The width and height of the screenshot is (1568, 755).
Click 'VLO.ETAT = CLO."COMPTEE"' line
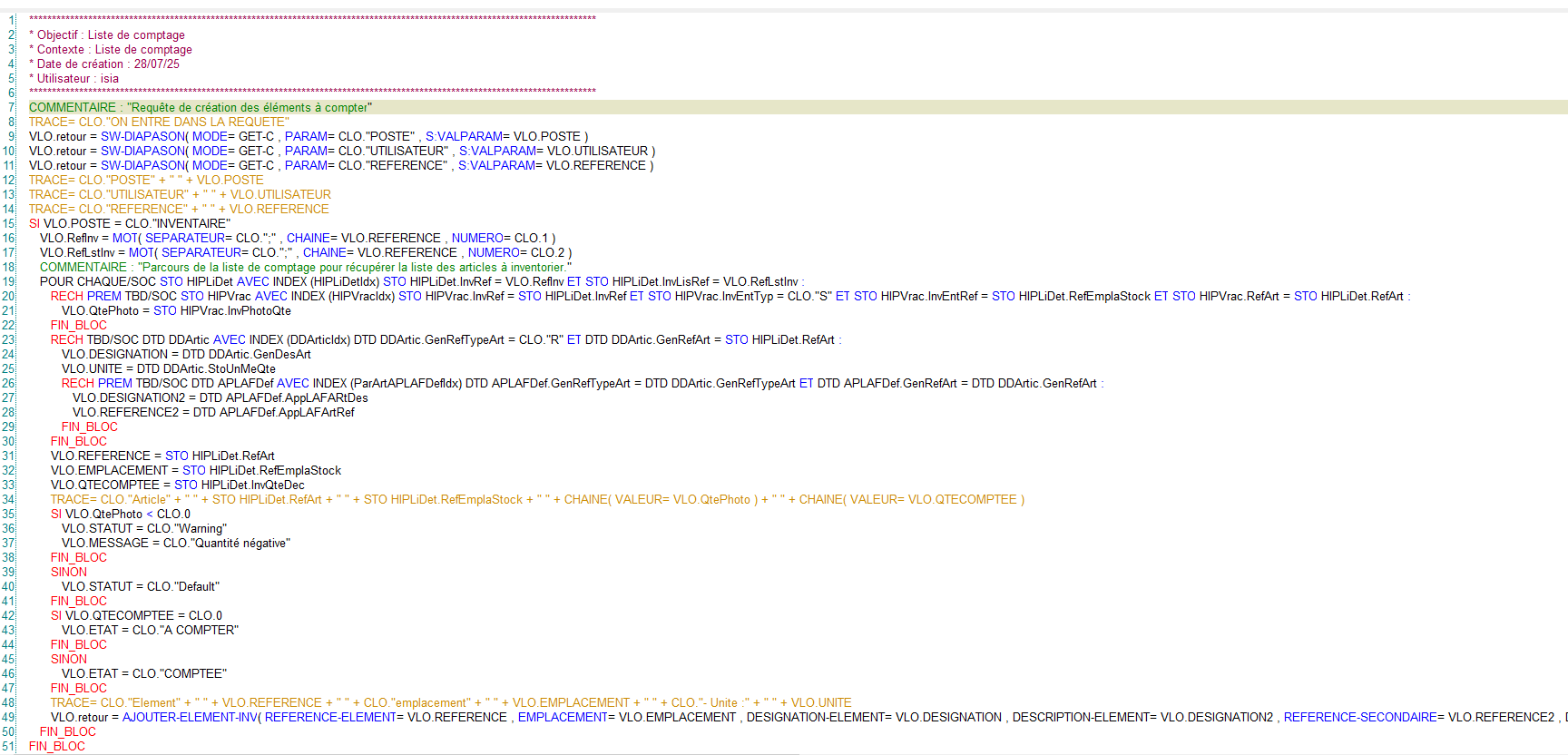(144, 673)
